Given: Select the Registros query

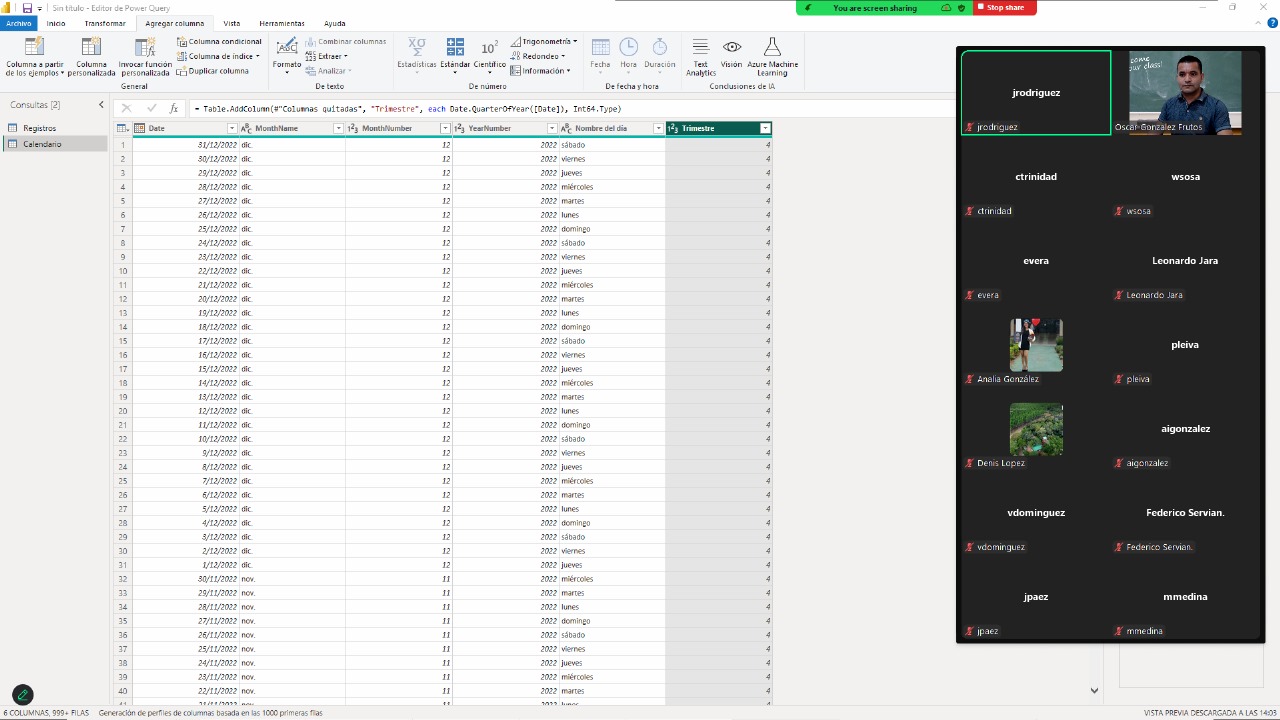Looking at the screenshot, I should click(40, 128).
